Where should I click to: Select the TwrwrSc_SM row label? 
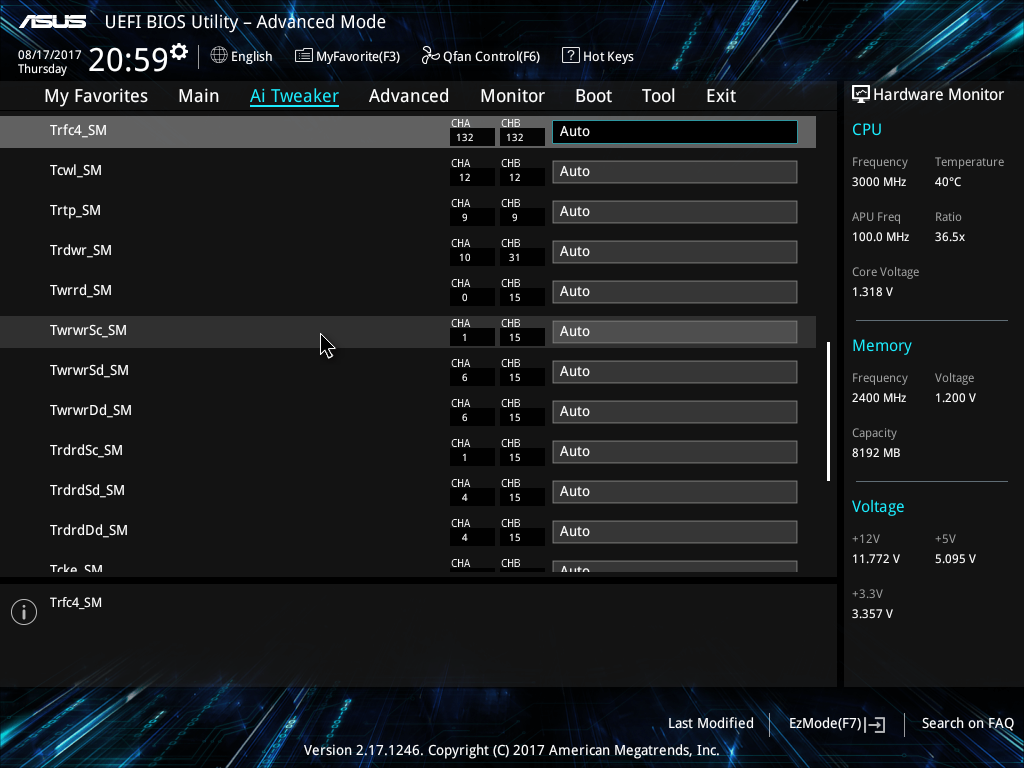coord(88,330)
